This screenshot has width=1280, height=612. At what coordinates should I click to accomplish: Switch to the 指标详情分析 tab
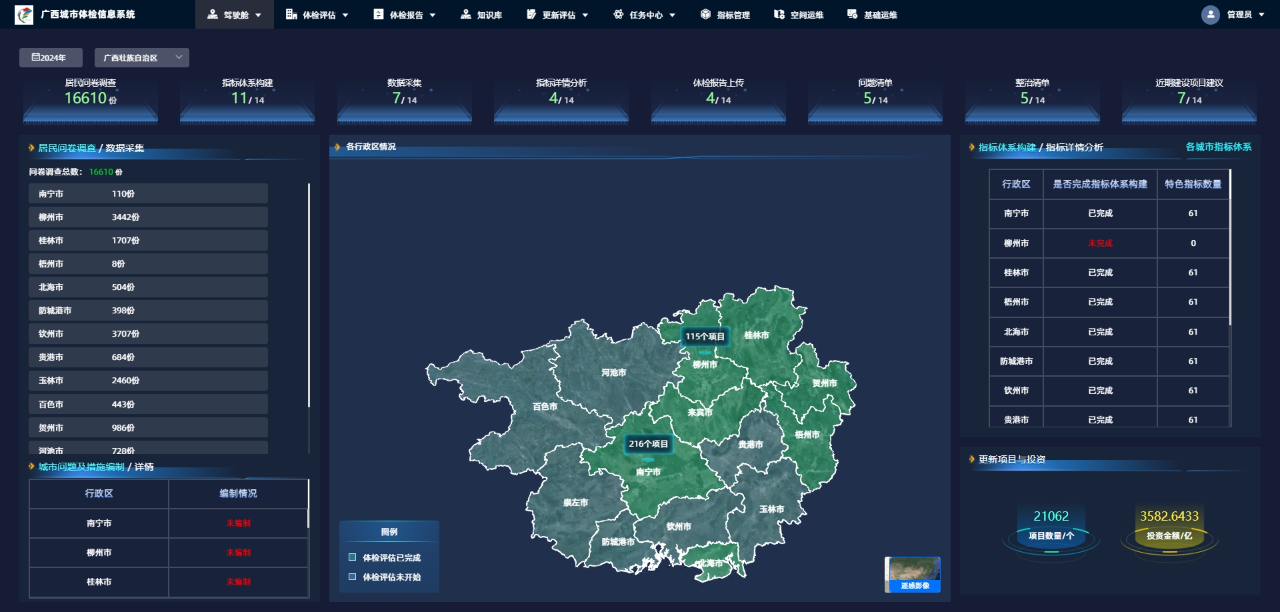[1075, 148]
